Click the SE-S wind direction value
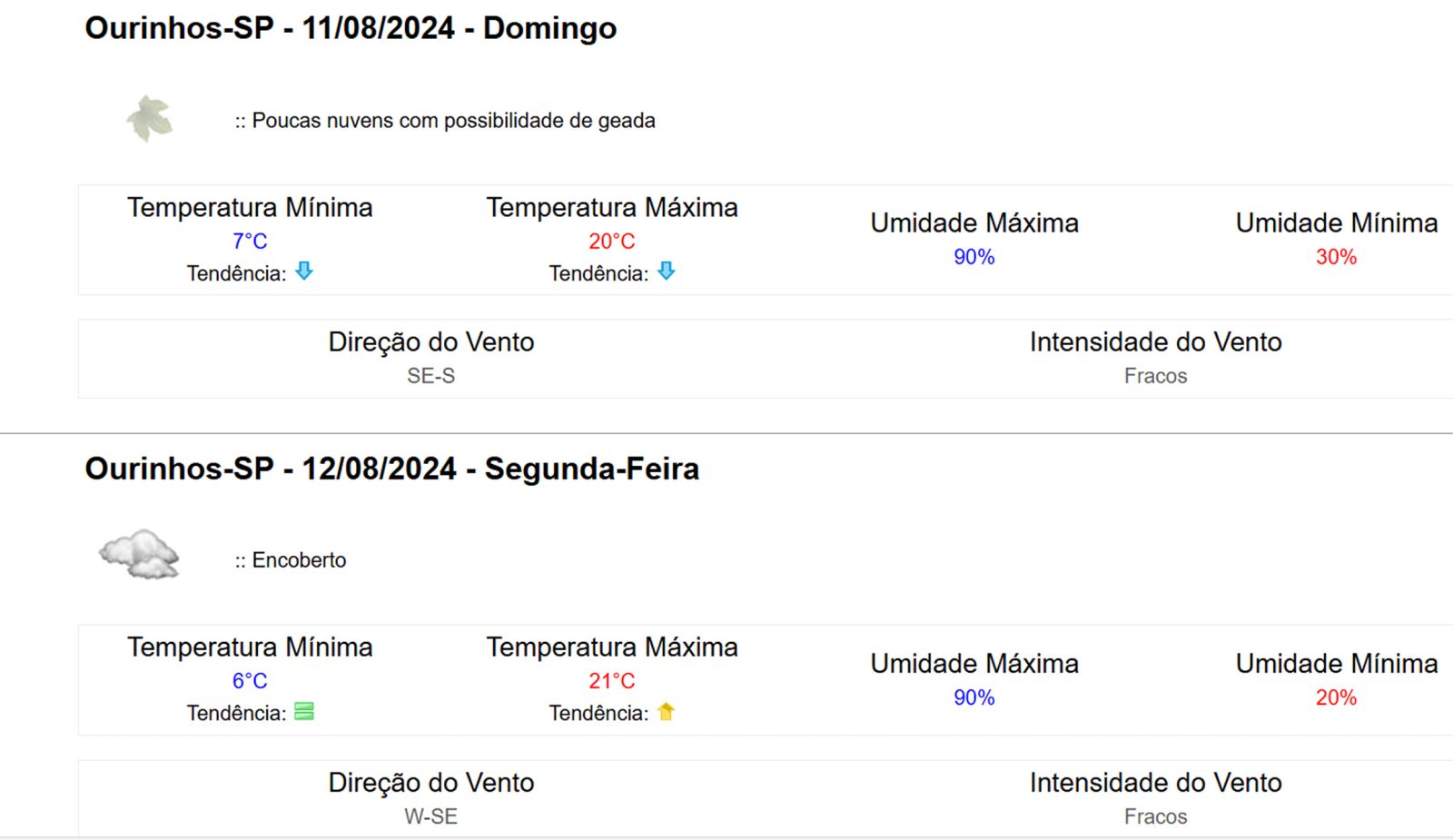 (430, 376)
